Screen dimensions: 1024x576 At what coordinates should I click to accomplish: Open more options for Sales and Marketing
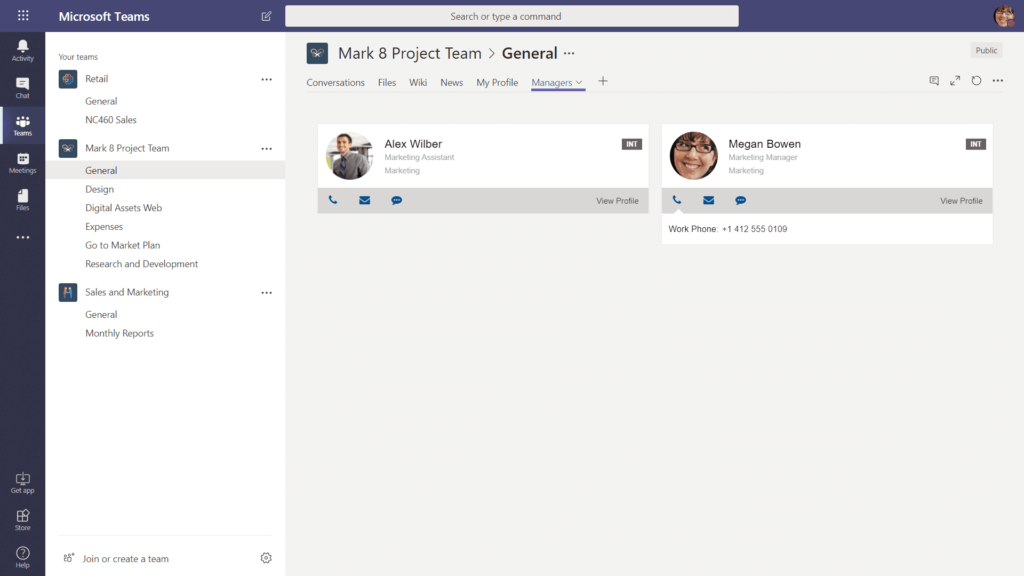click(x=266, y=293)
